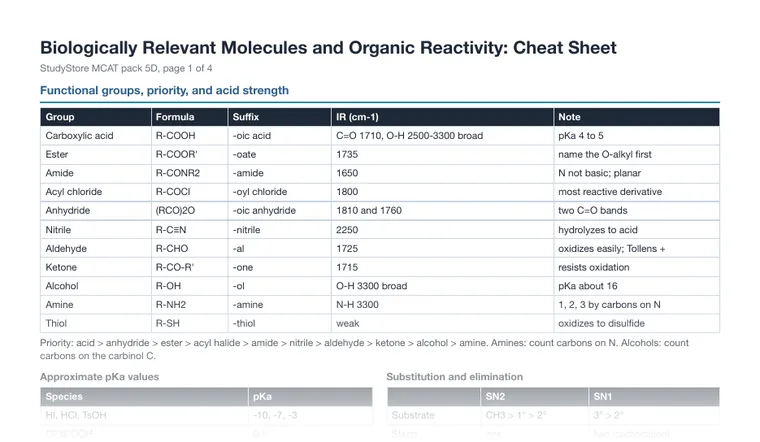Click the 'SN2' column header

click(534, 396)
